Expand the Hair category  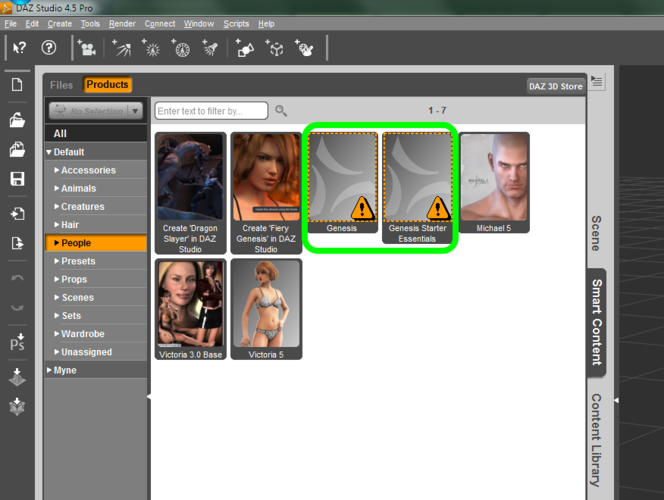click(56, 225)
